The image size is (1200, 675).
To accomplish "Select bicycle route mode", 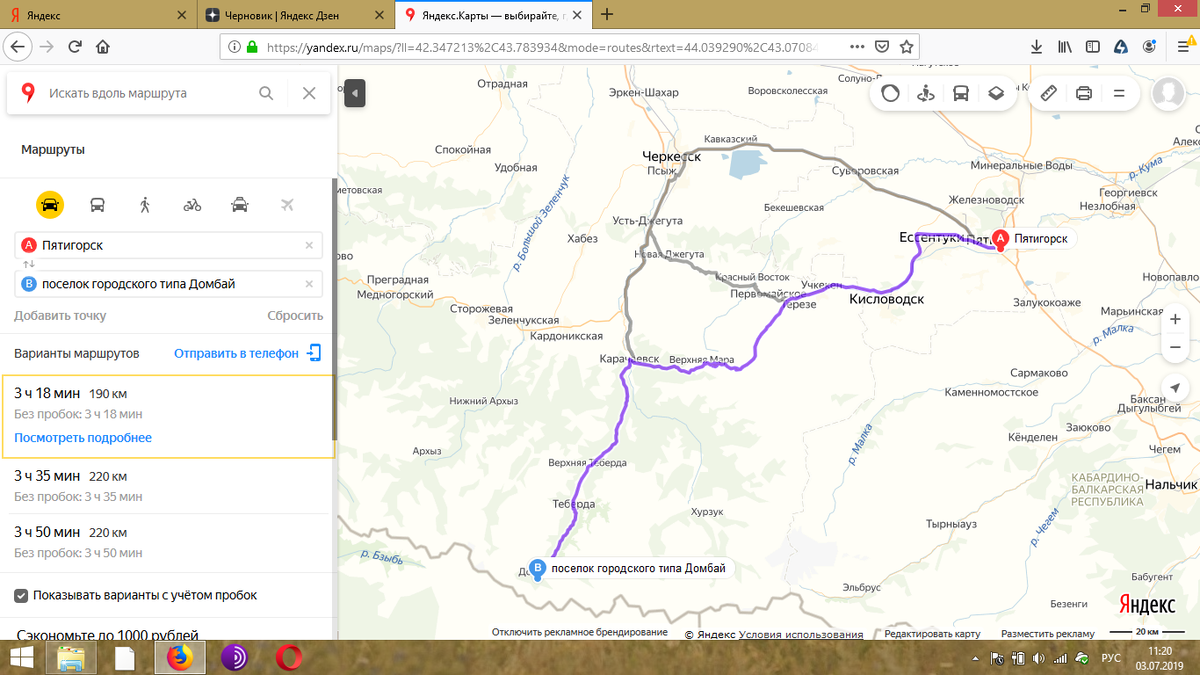I will click(192, 205).
